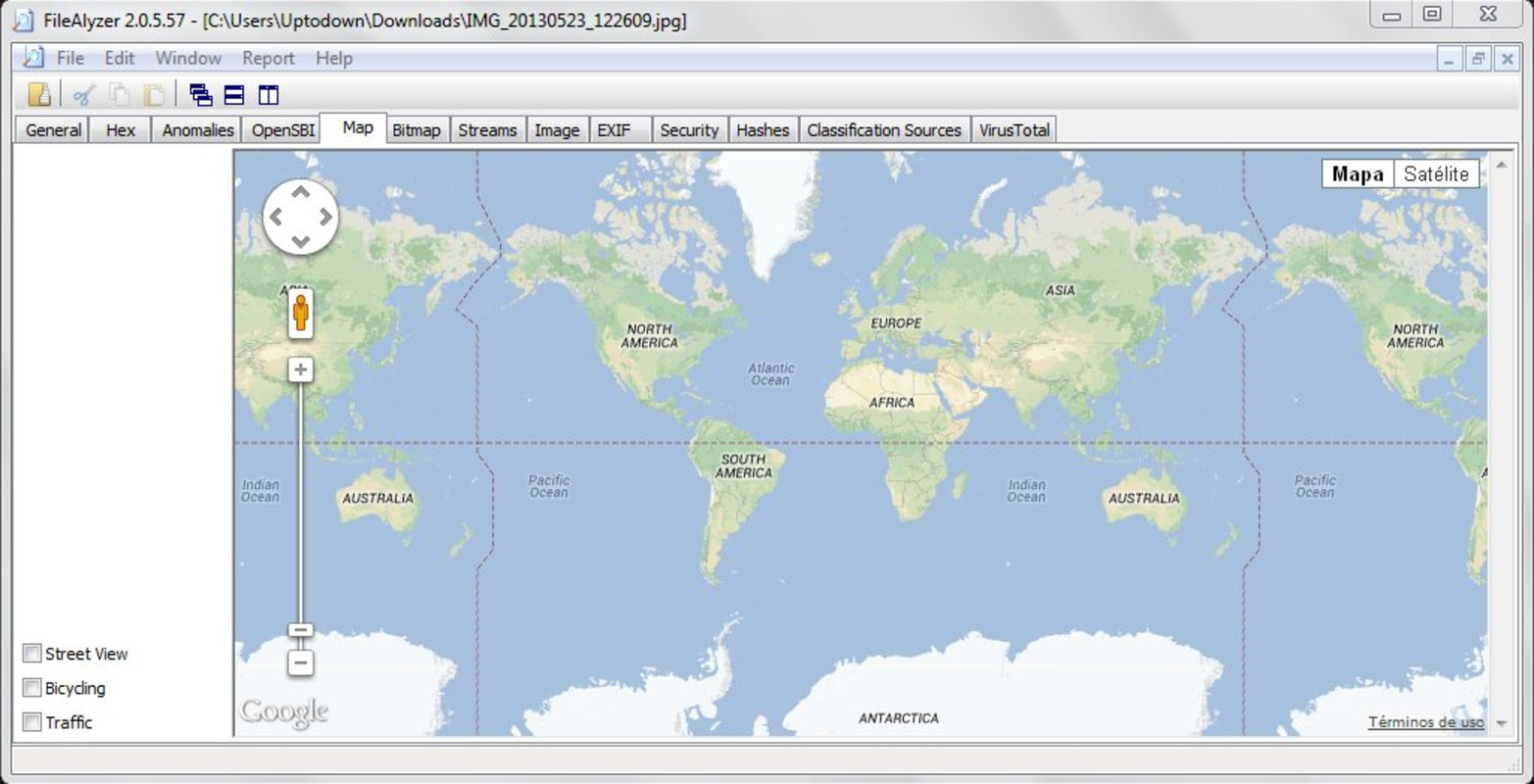Click the FileAlyzer title bar icon
Screen dimensions: 1534x784
coord(24,20)
